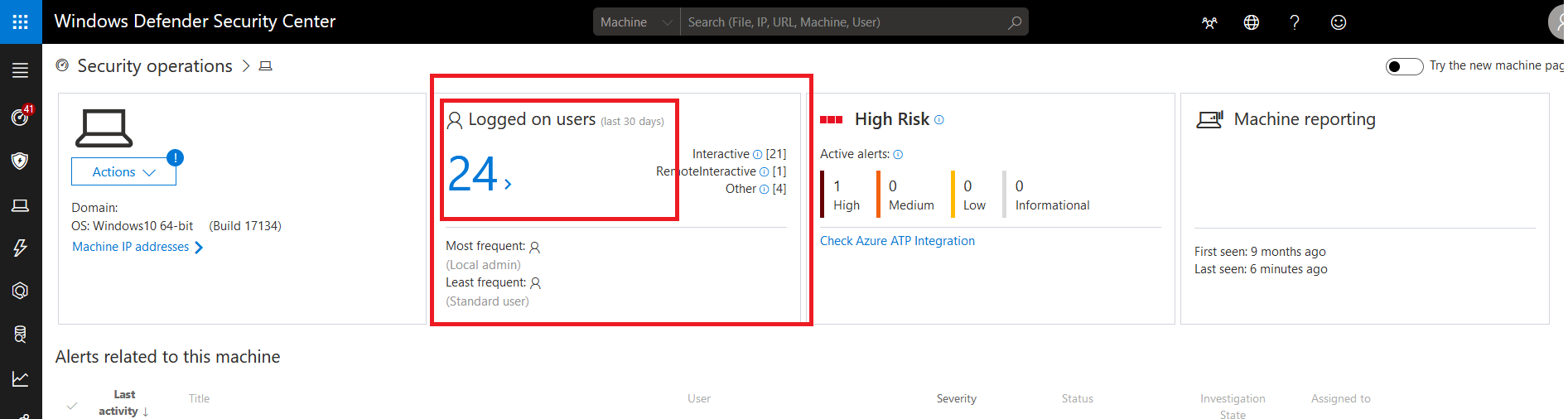1568x419 pixels.
Task: Open Check Azure ATP Integration link
Action: coord(897,241)
